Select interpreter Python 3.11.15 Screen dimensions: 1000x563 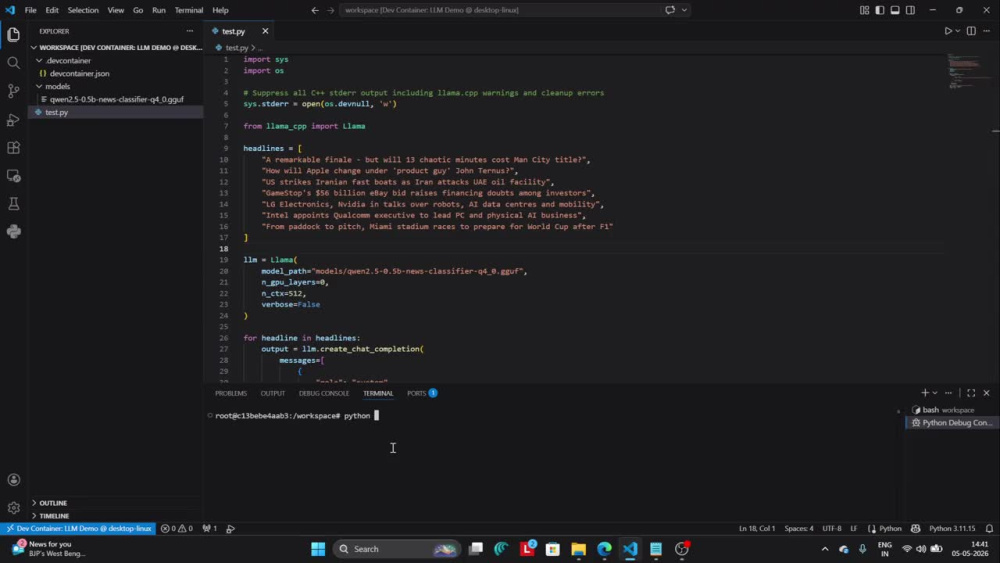[x=952, y=529]
